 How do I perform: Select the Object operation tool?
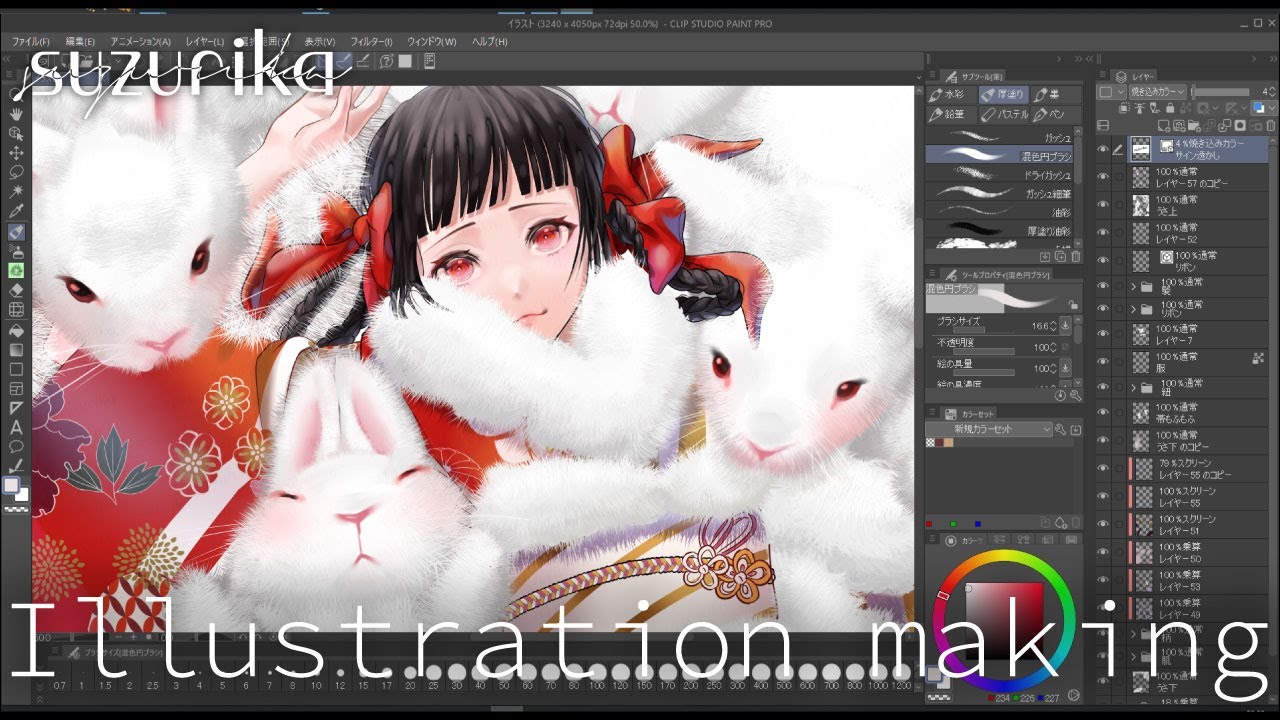[x=16, y=133]
